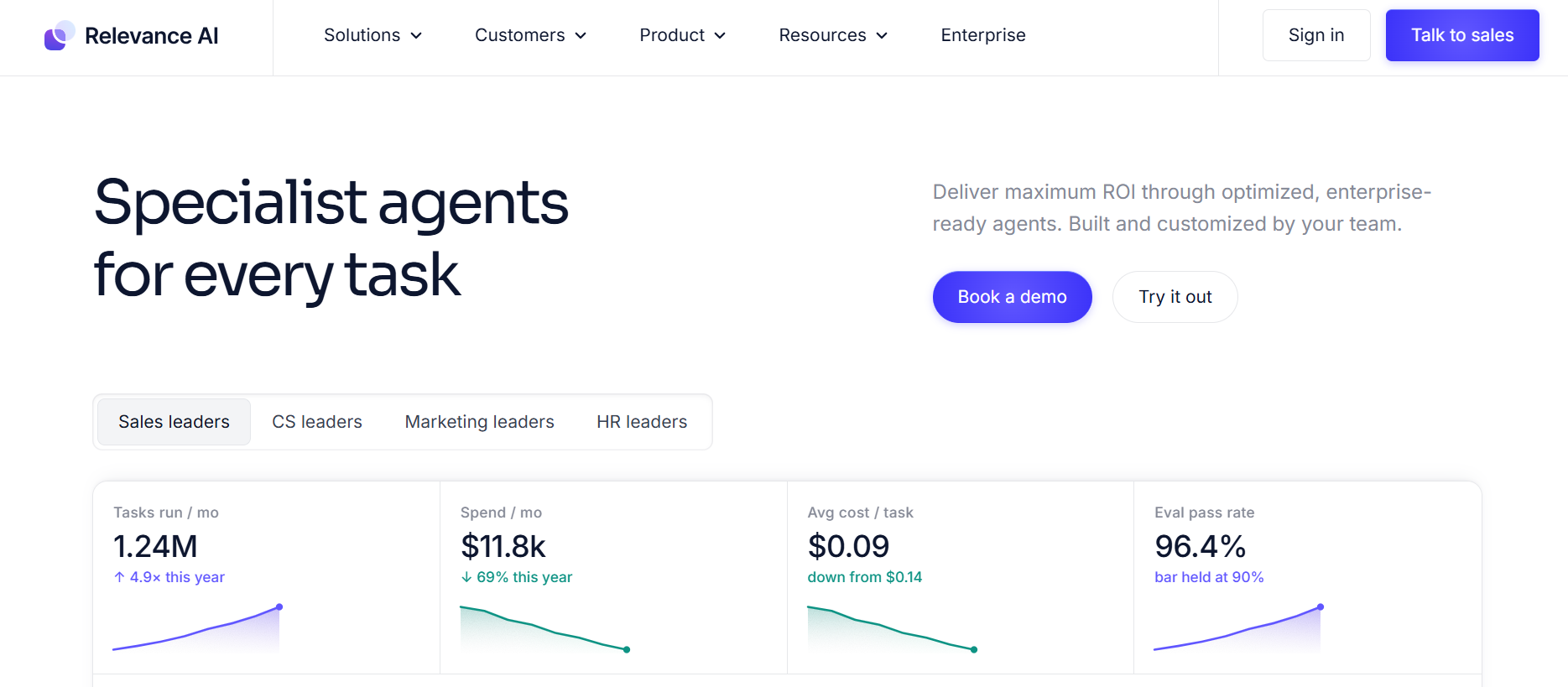Open the Customers menu

point(530,35)
